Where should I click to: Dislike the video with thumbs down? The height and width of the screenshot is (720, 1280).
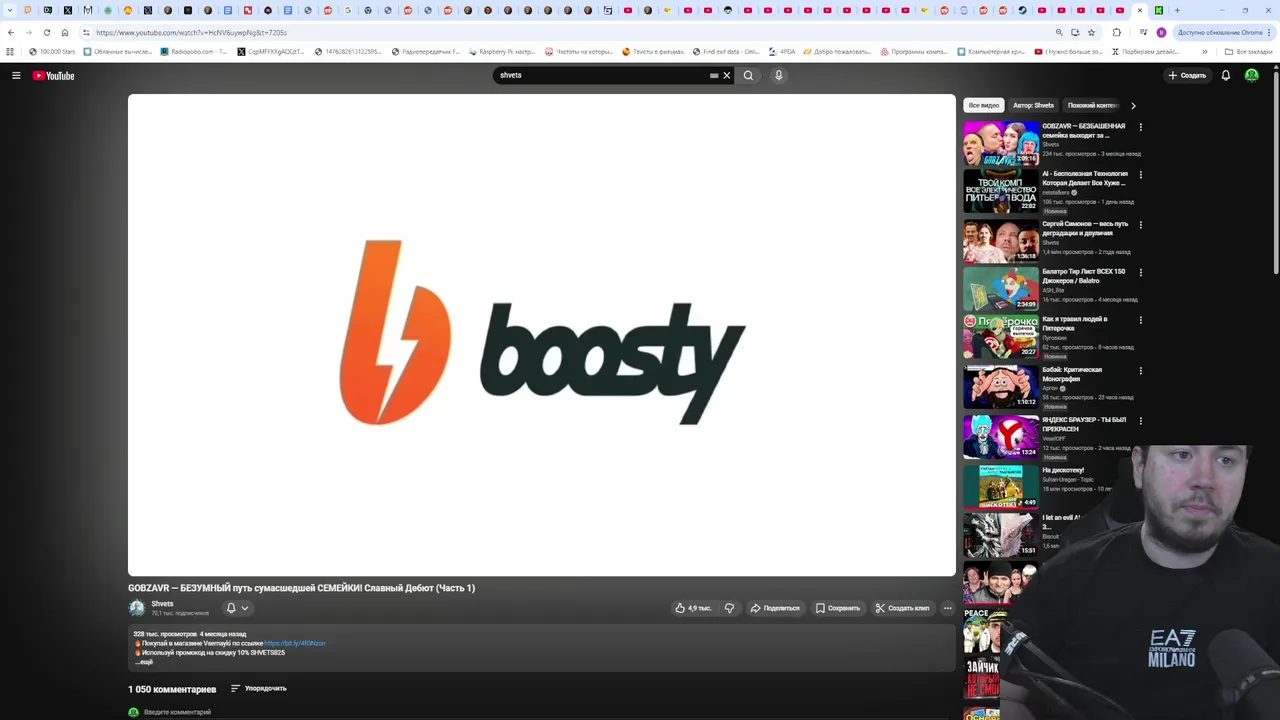729,608
